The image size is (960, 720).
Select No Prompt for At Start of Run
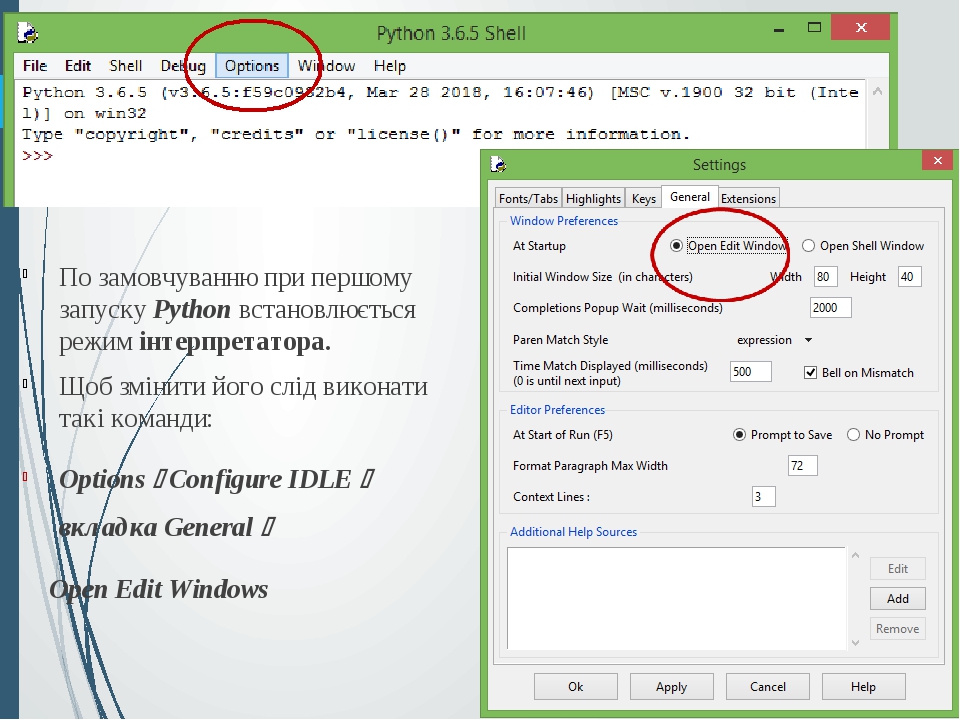[853, 434]
